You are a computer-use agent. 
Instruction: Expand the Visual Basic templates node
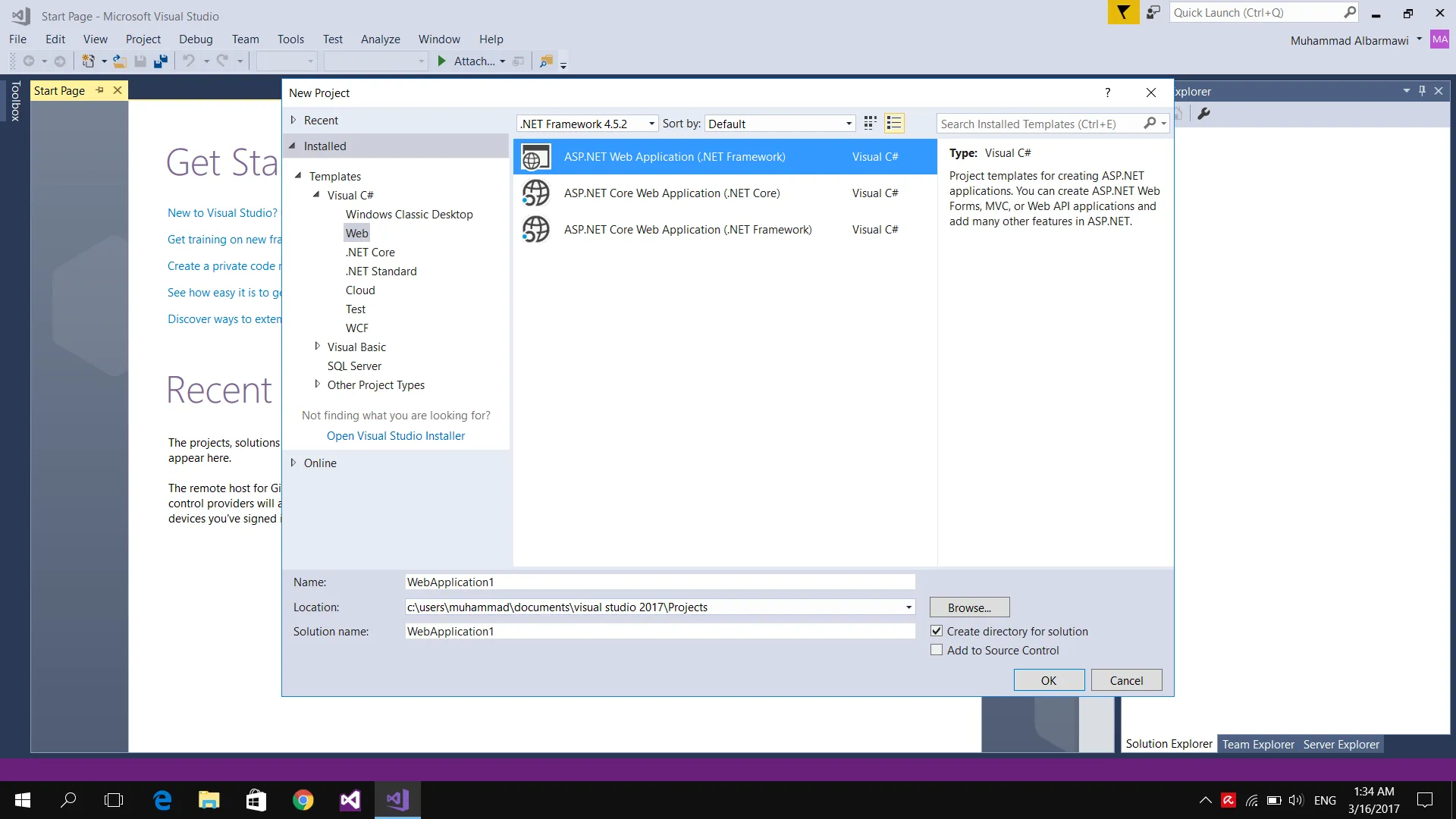point(317,347)
